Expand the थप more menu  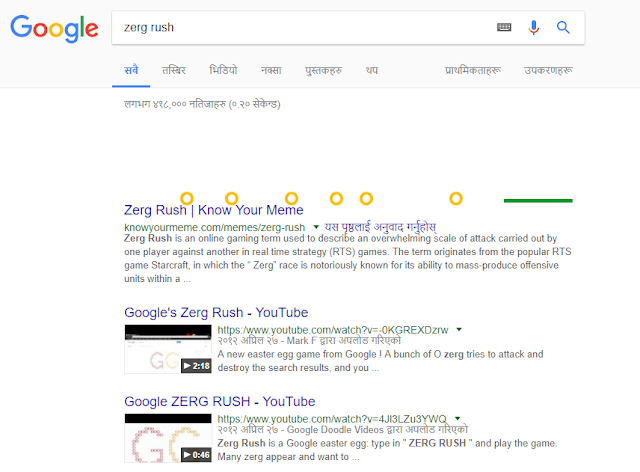(x=371, y=71)
